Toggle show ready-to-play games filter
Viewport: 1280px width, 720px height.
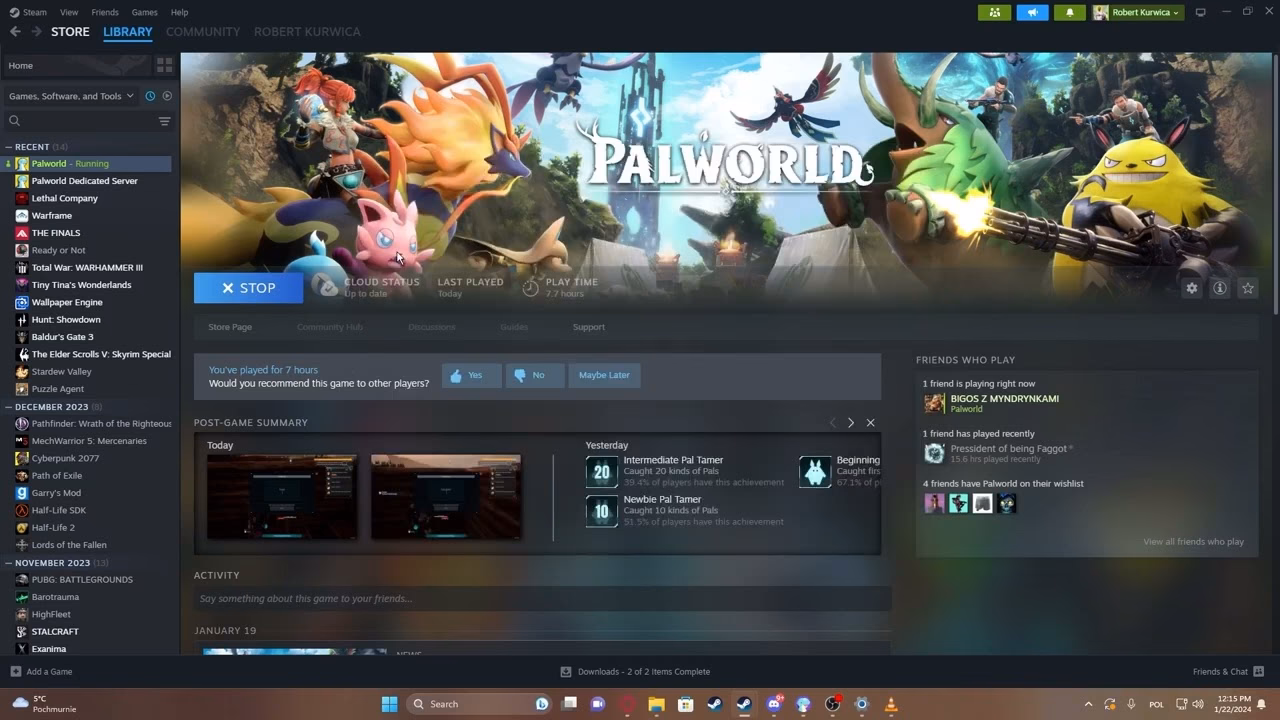pyautogui.click(x=167, y=96)
